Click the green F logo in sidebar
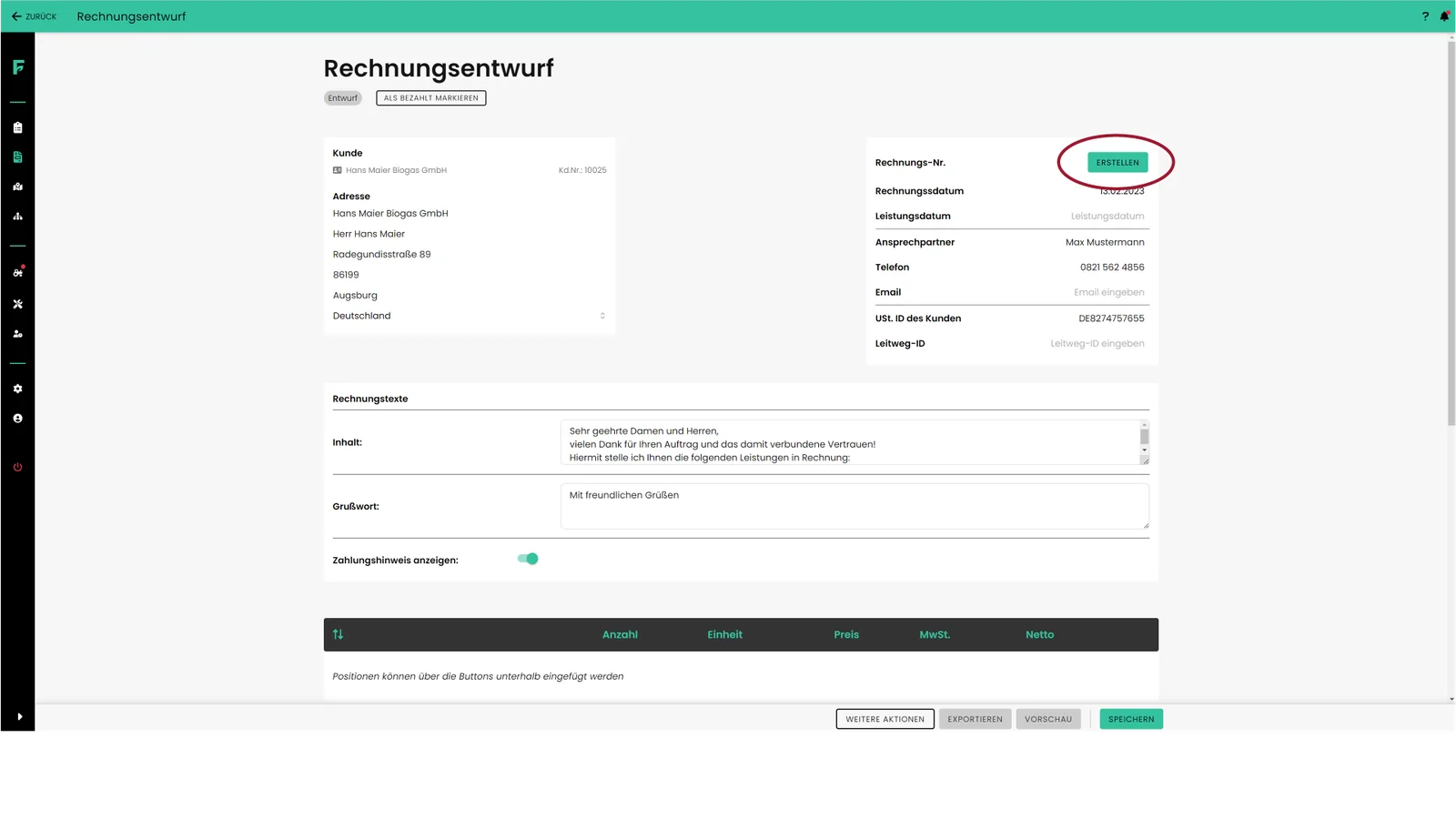The height and width of the screenshot is (819, 1456). 18,67
